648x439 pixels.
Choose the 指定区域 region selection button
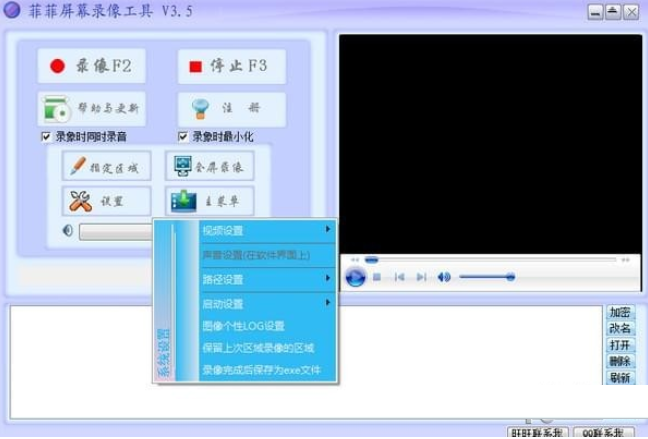pyautogui.click(x=106, y=166)
